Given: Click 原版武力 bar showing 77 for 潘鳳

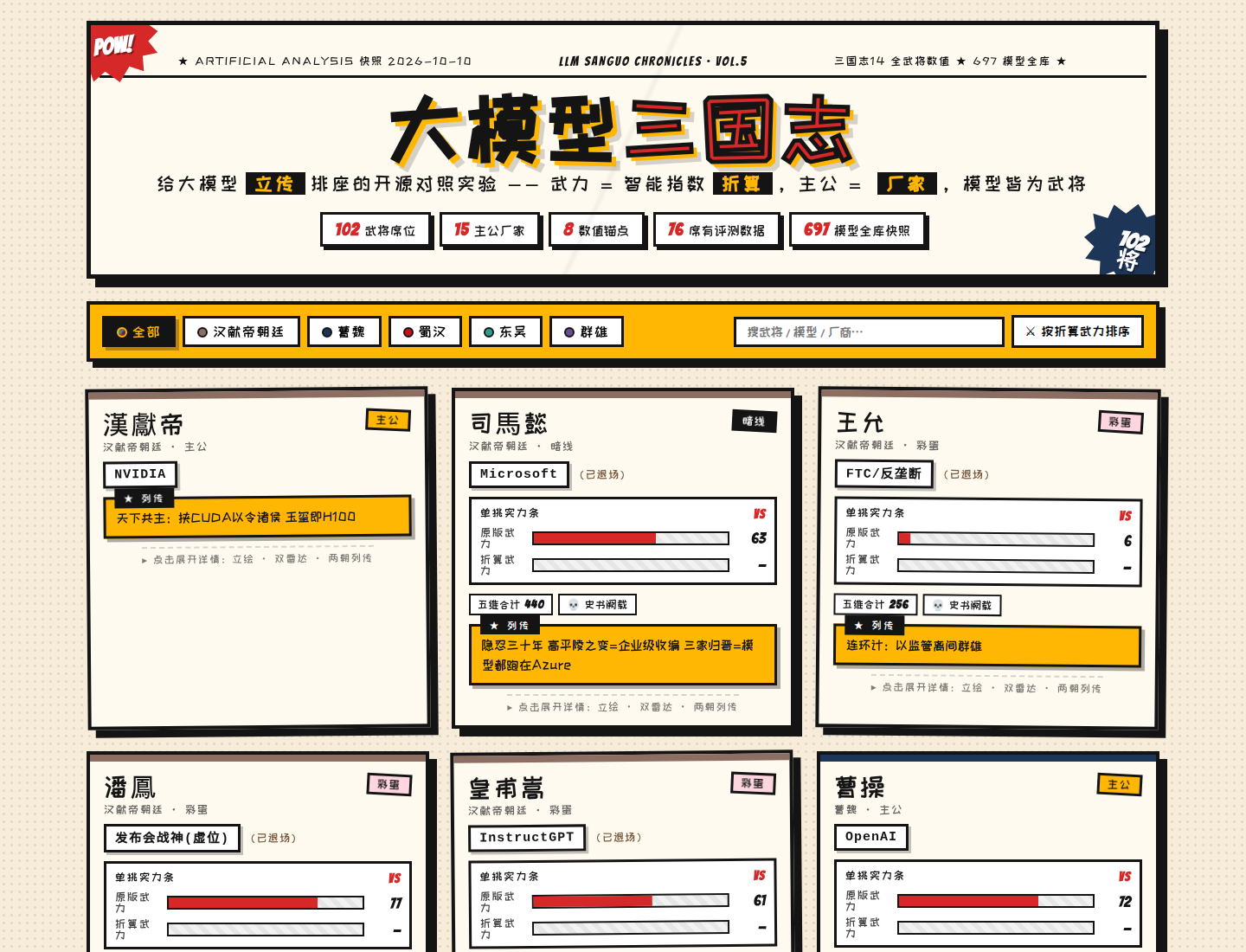Looking at the screenshot, I should pos(266,903).
